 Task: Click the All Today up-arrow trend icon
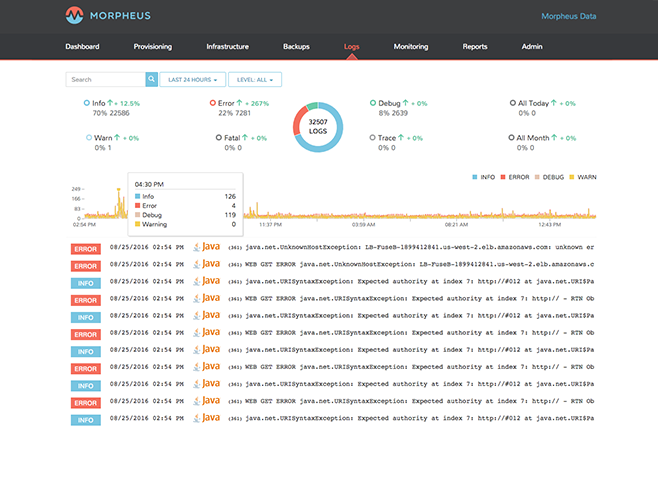tap(554, 103)
